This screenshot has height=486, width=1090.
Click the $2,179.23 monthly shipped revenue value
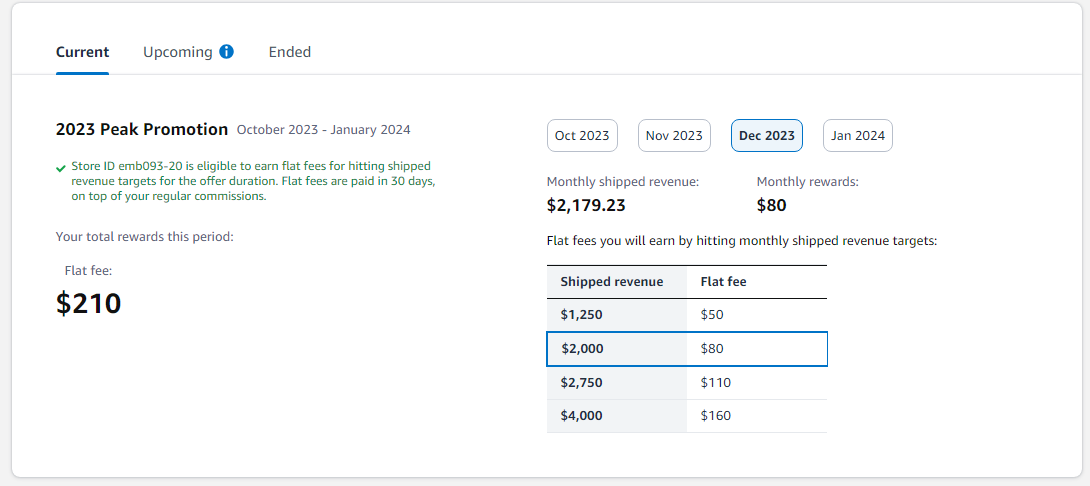pyautogui.click(x=586, y=205)
